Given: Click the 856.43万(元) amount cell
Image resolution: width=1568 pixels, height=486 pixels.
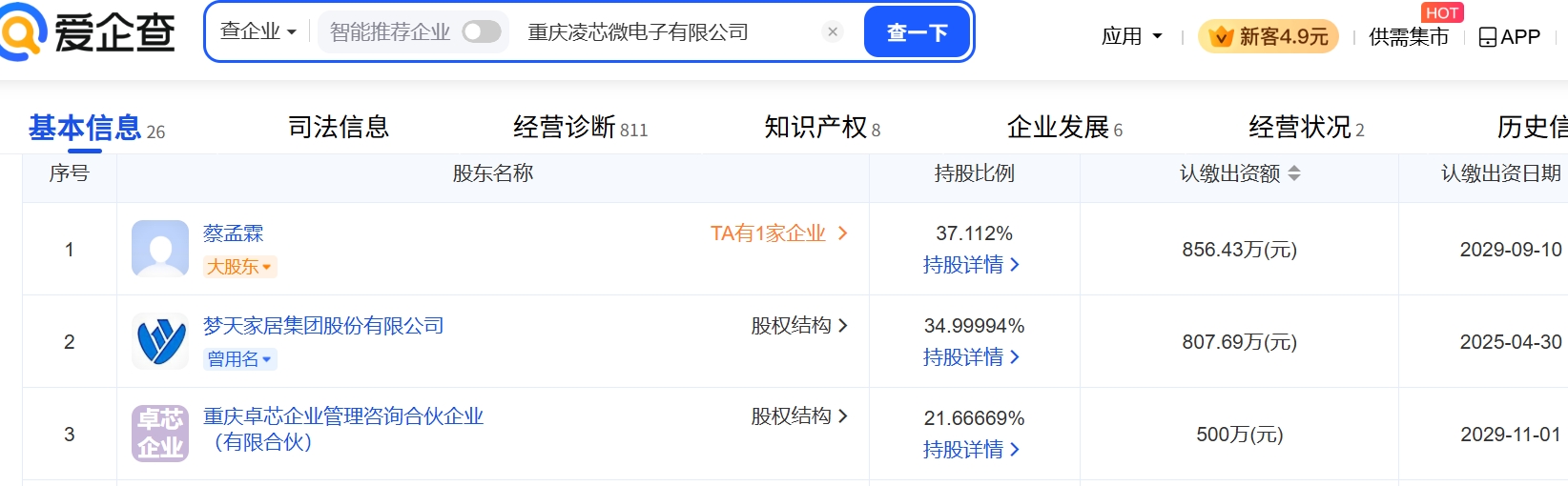Looking at the screenshot, I should [x=1240, y=250].
